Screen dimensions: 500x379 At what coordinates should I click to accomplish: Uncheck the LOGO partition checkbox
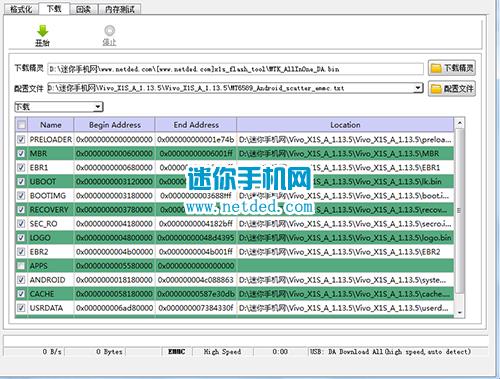(21, 238)
